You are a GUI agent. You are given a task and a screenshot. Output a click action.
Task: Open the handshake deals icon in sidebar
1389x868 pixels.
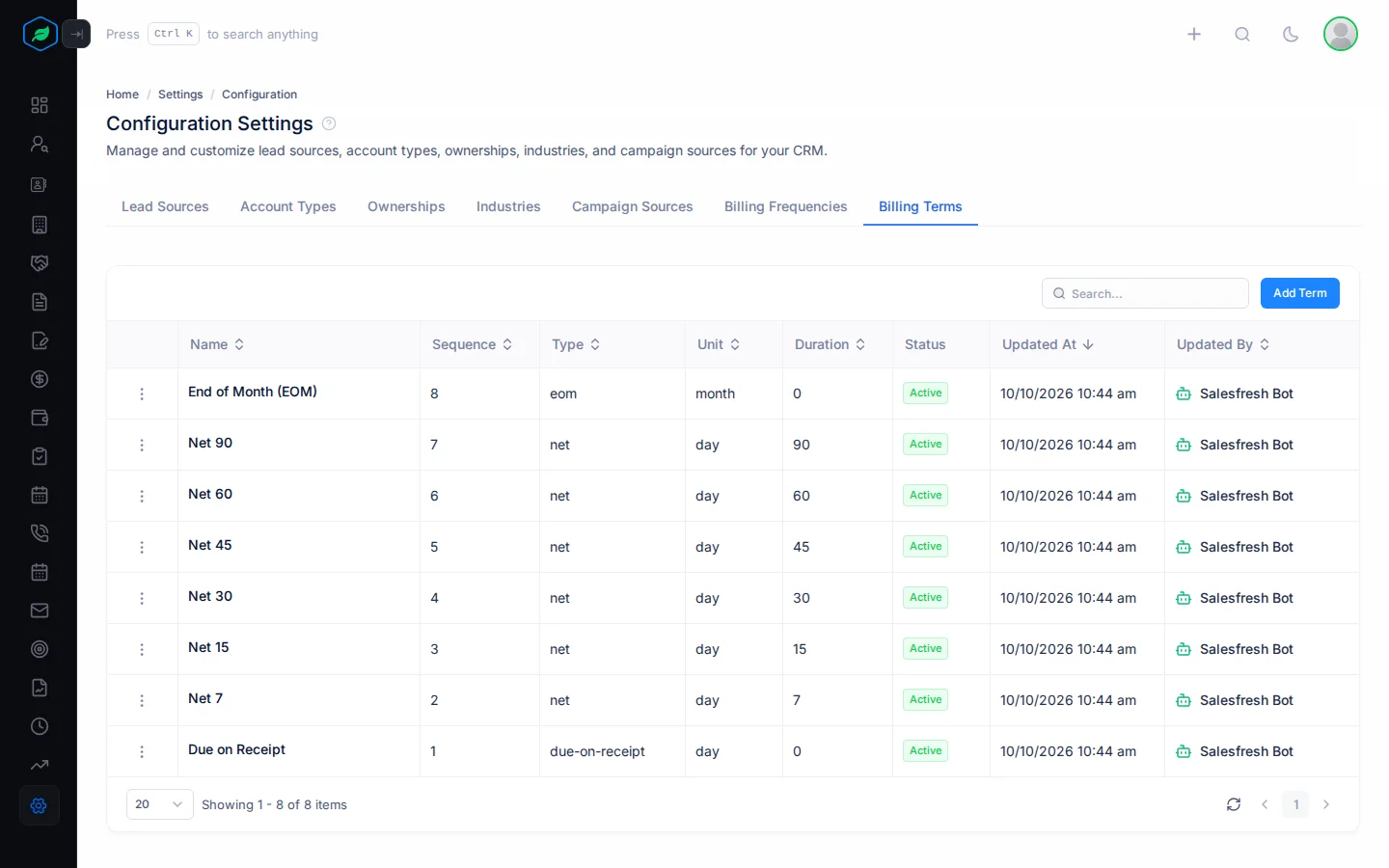coord(40,263)
